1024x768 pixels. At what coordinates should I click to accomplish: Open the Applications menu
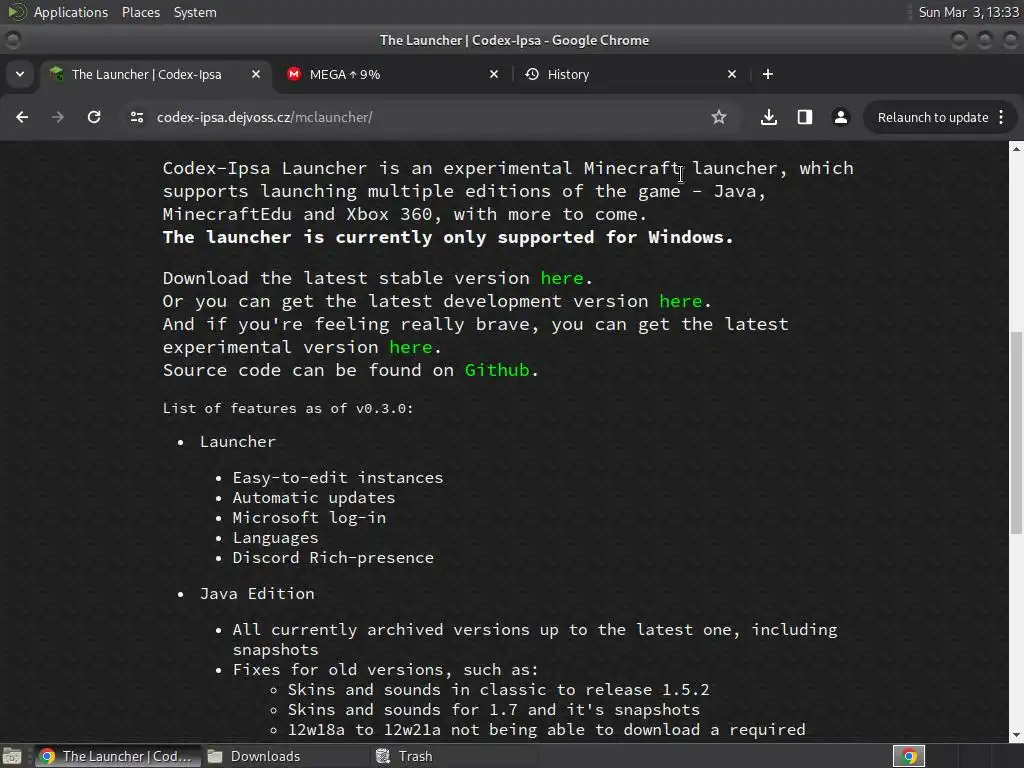[71, 12]
